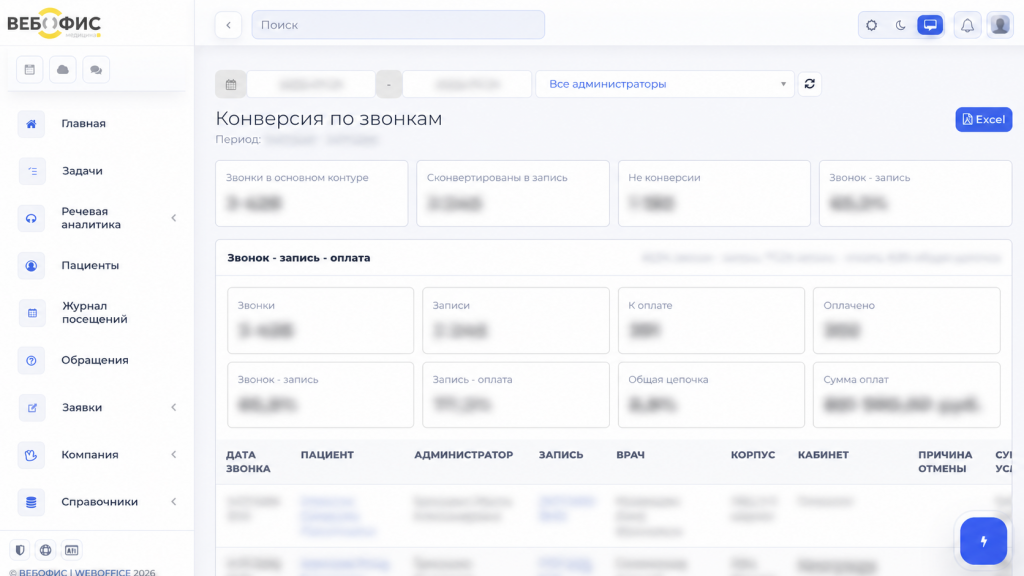The width and height of the screenshot is (1024, 576).
Task: Click the Компания icon
Action: (31, 455)
